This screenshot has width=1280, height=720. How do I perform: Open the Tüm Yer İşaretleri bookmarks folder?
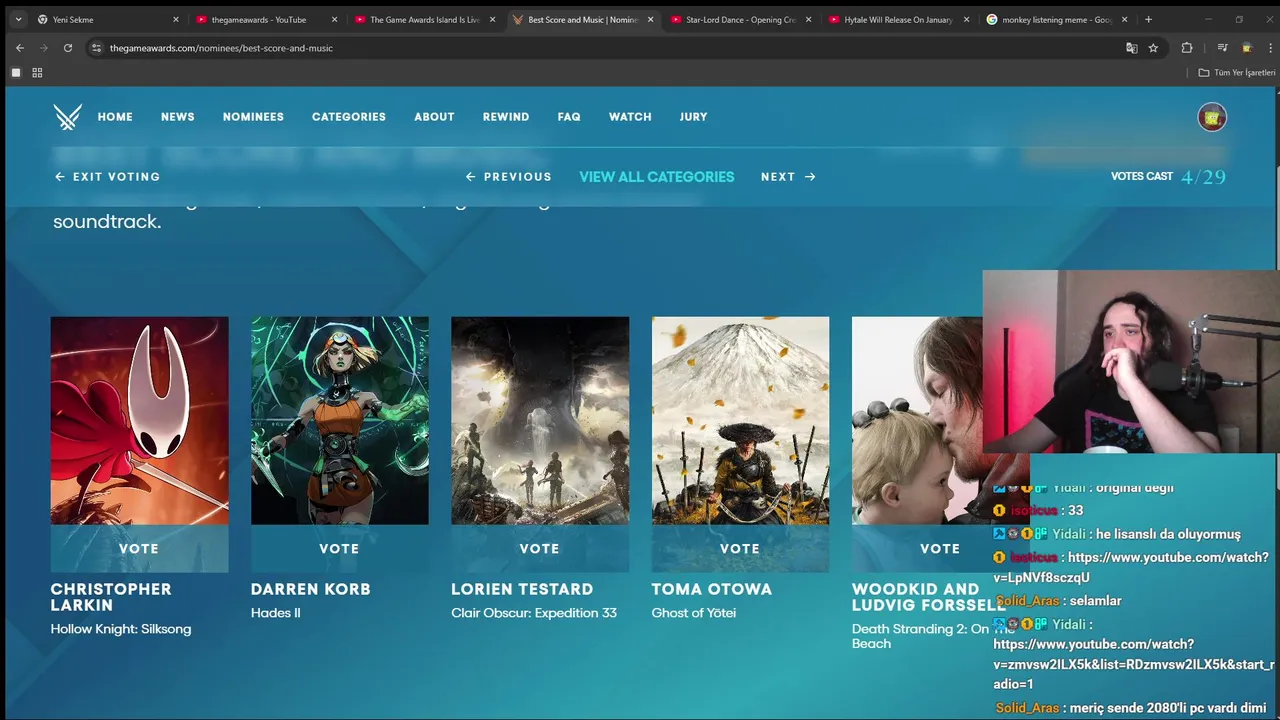point(1237,73)
